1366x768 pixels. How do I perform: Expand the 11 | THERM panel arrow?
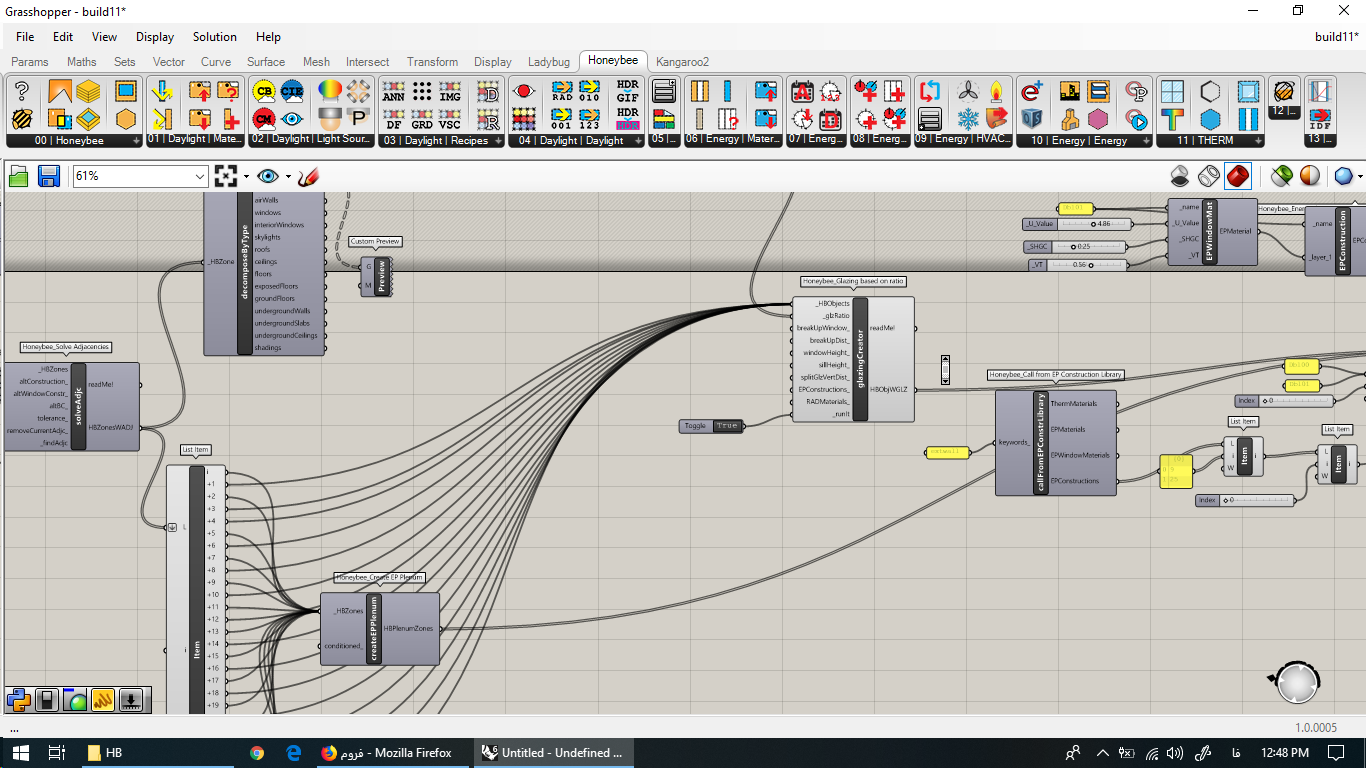1257,141
